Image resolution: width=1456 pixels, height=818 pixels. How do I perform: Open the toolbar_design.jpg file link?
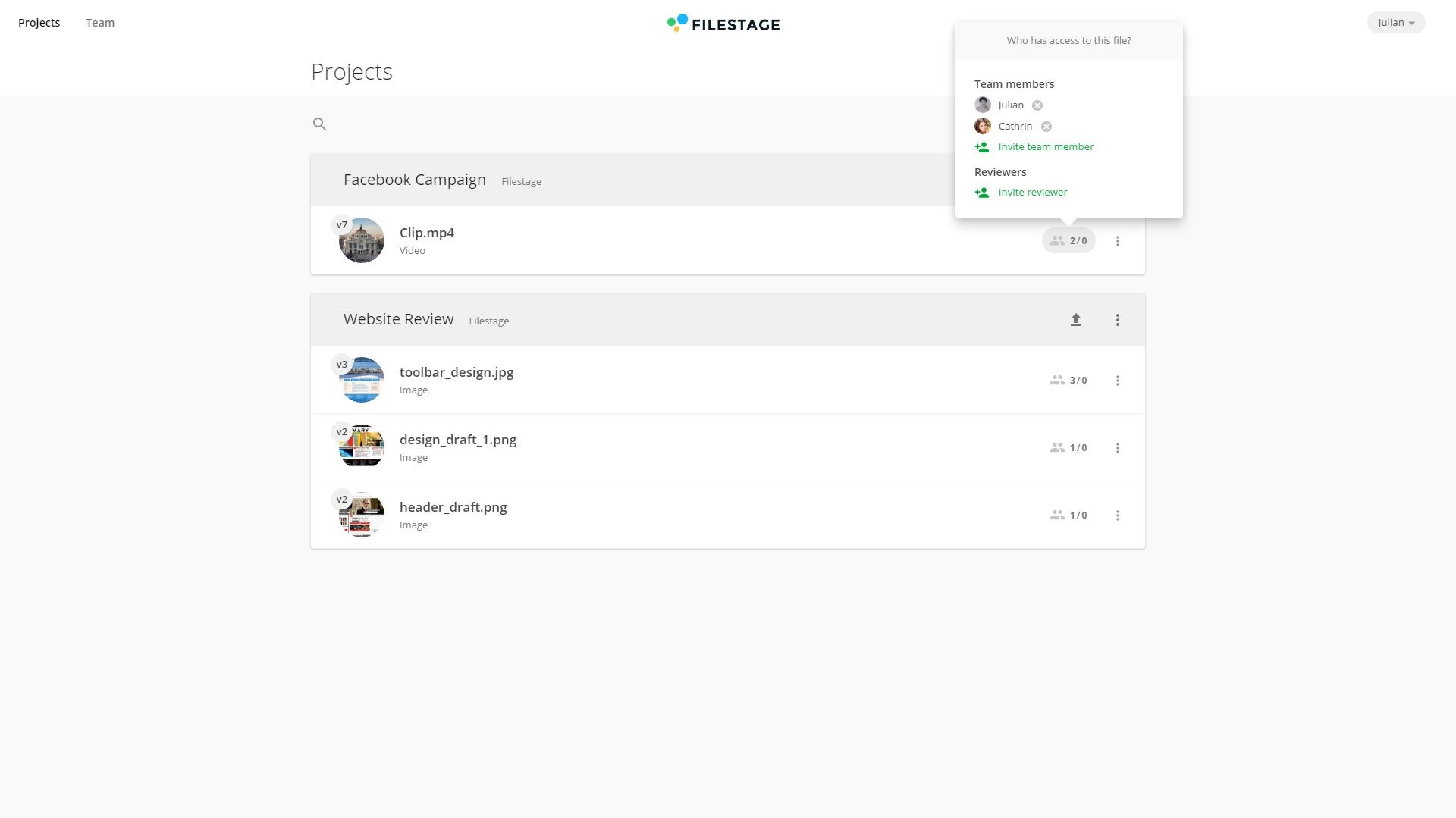pos(456,371)
